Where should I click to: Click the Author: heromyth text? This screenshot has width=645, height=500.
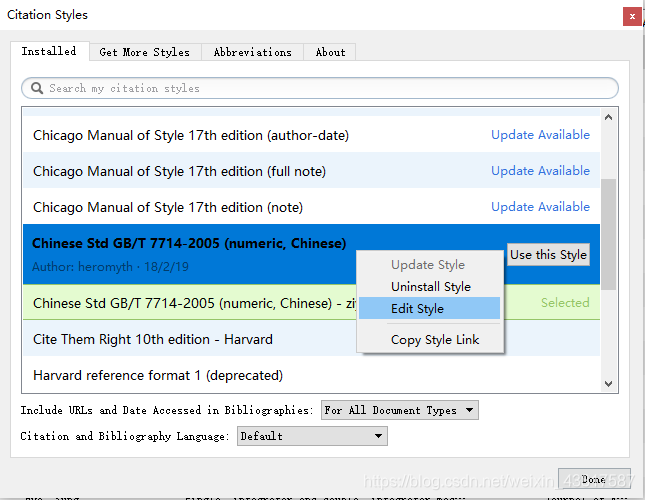(111, 267)
